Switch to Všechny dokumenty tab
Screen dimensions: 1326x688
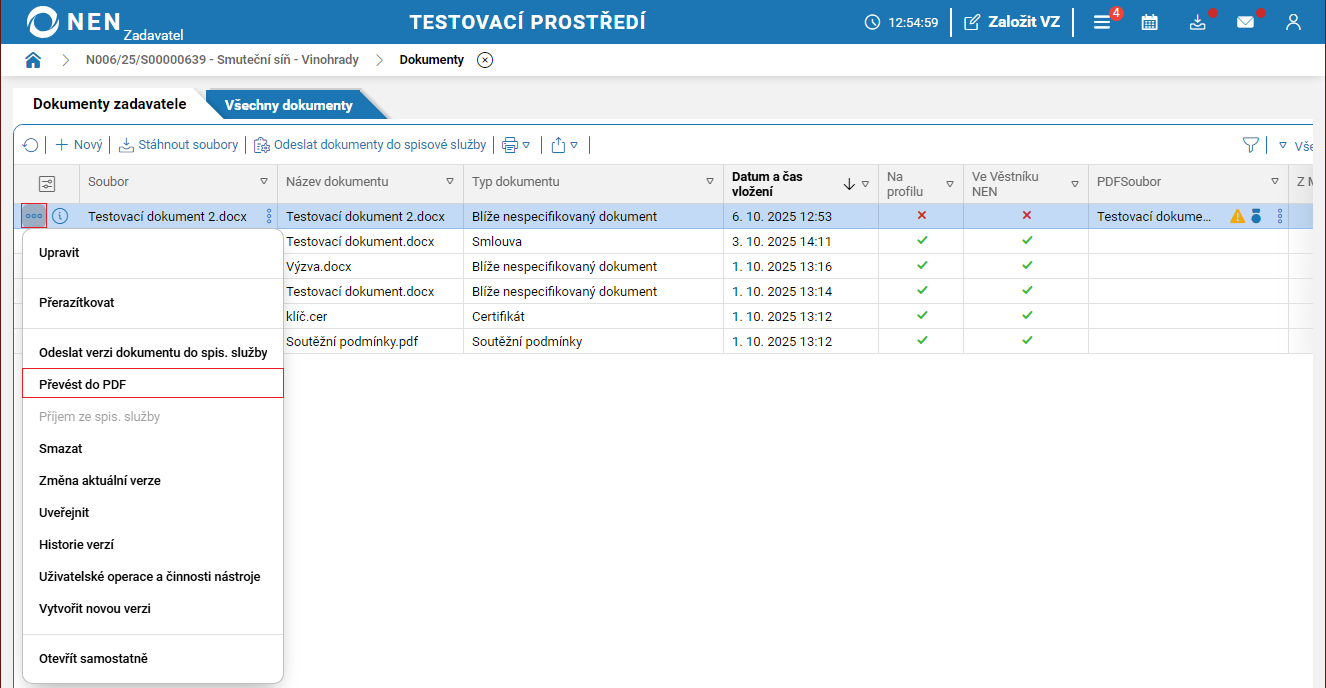coord(288,105)
